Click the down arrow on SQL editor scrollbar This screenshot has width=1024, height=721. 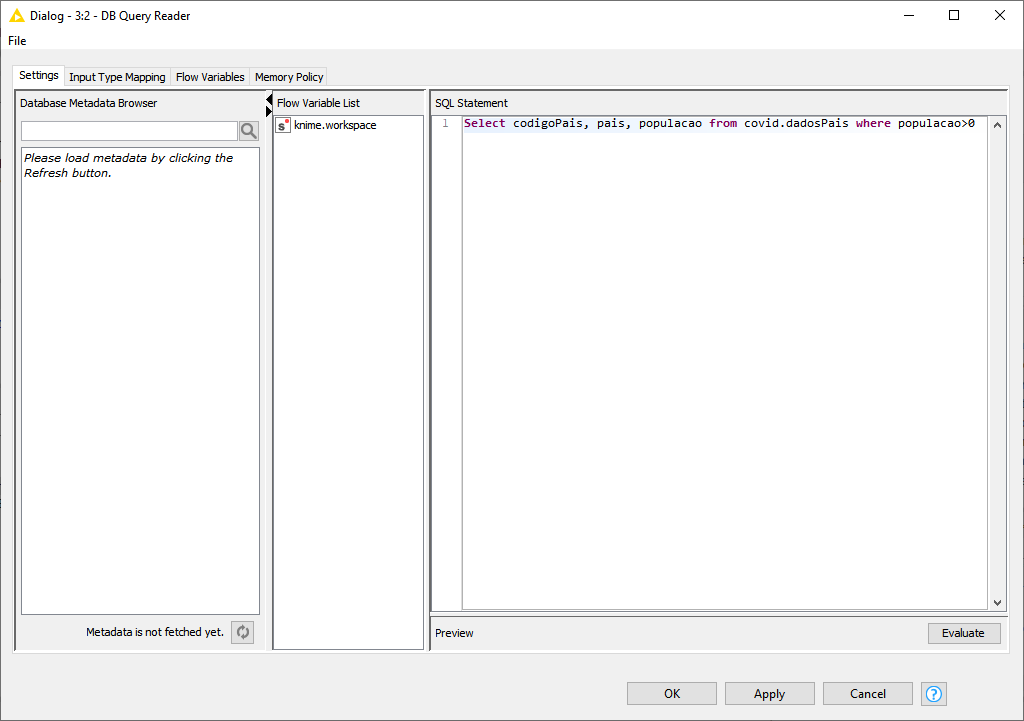click(x=997, y=603)
